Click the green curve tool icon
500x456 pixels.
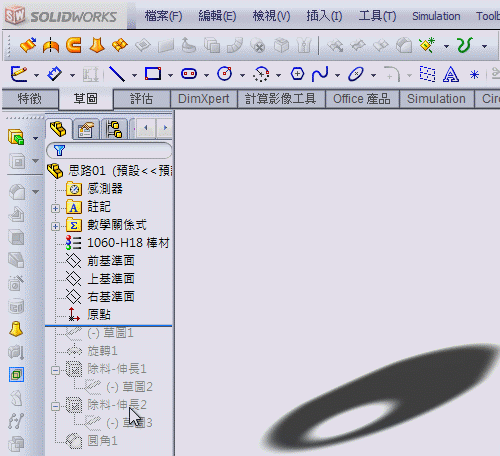point(465,45)
